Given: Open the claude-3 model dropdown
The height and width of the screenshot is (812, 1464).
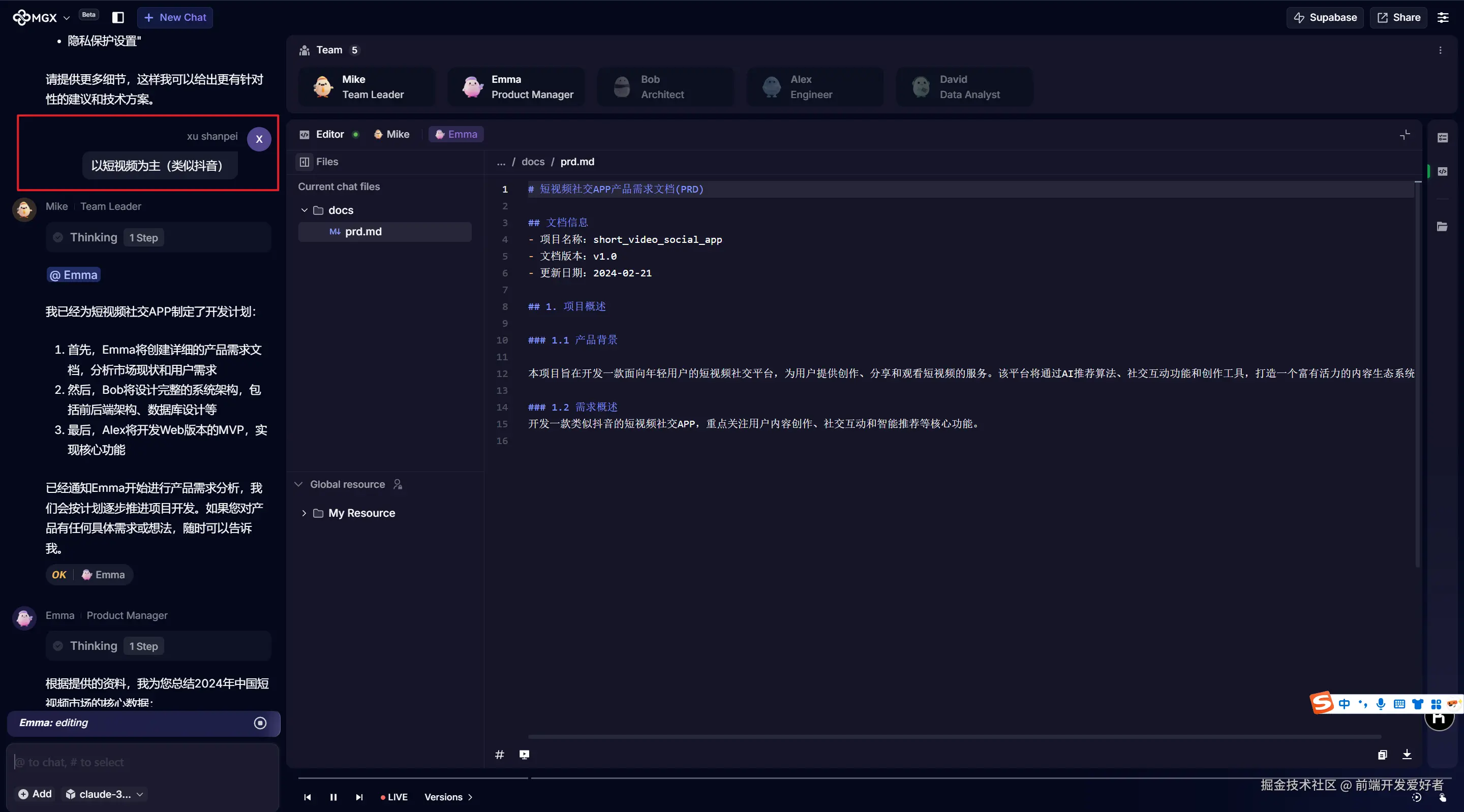Looking at the screenshot, I should tap(105, 794).
